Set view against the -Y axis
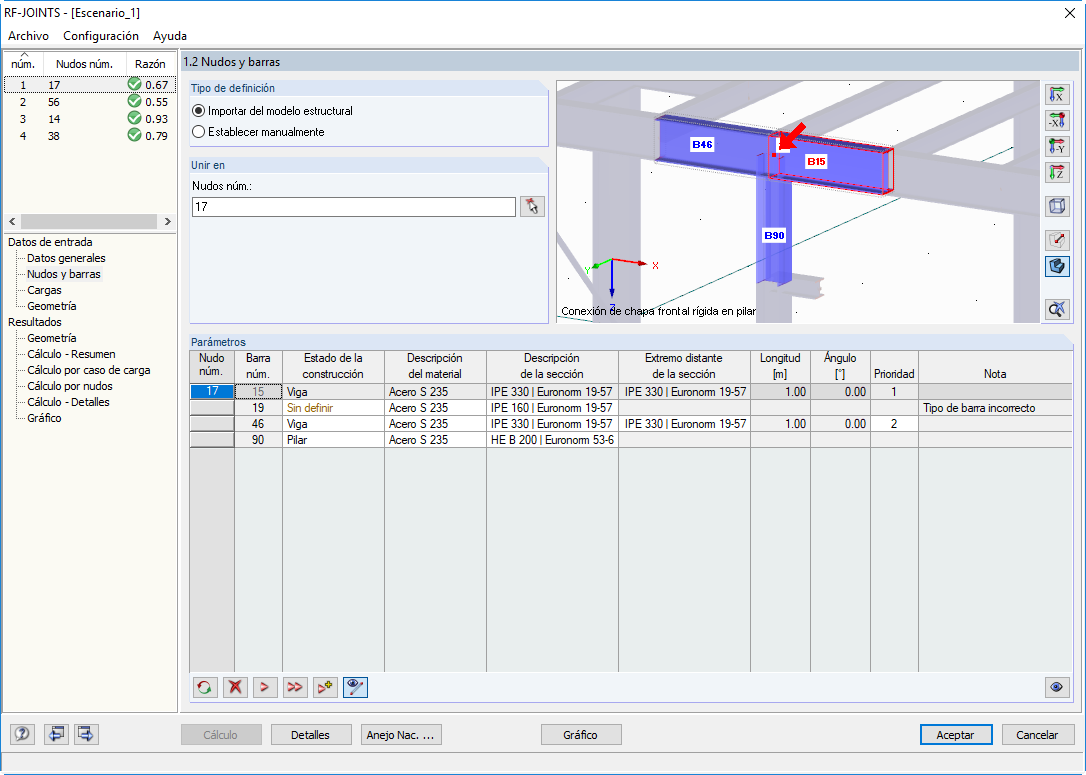 [1057, 146]
